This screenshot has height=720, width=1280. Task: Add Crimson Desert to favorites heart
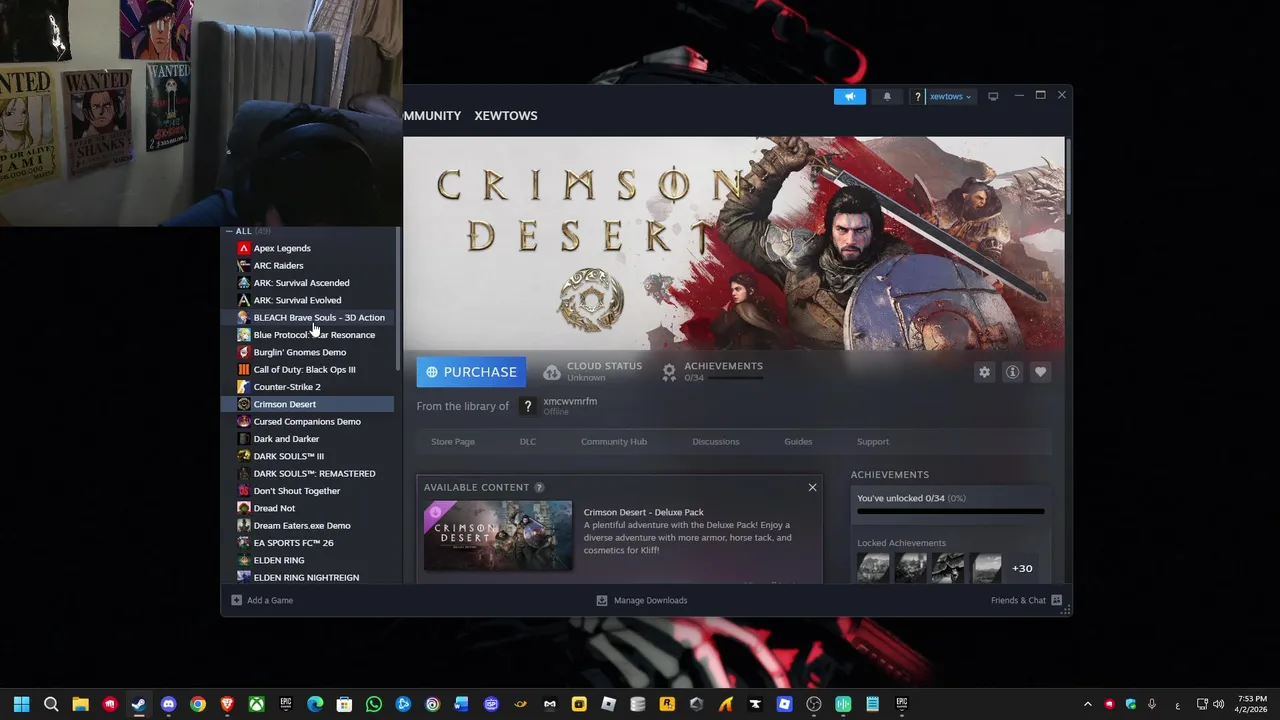pyautogui.click(x=1040, y=372)
